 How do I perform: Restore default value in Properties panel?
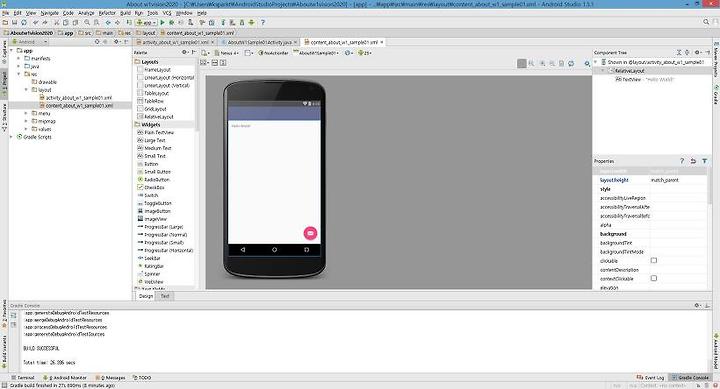[693, 161]
